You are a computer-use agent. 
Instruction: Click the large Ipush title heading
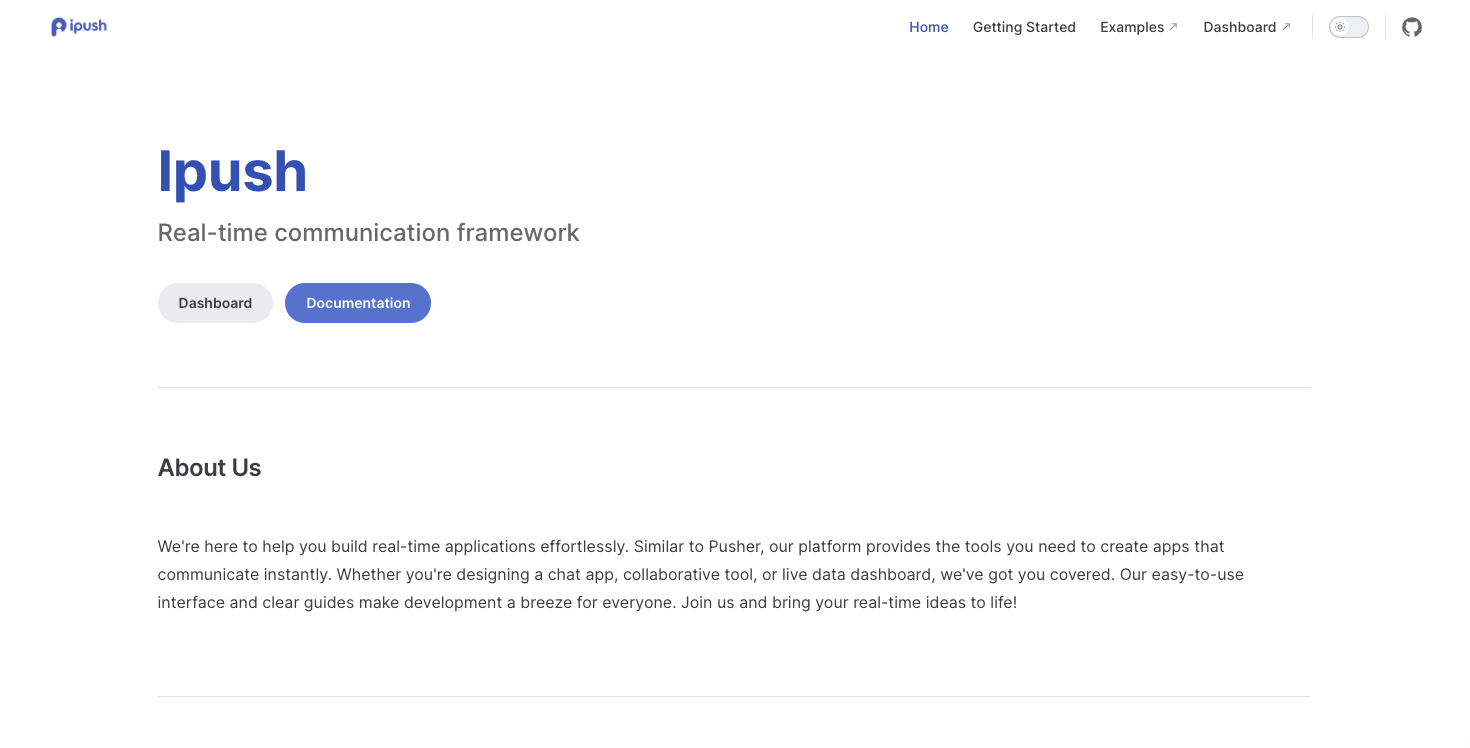pyautogui.click(x=232, y=172)
